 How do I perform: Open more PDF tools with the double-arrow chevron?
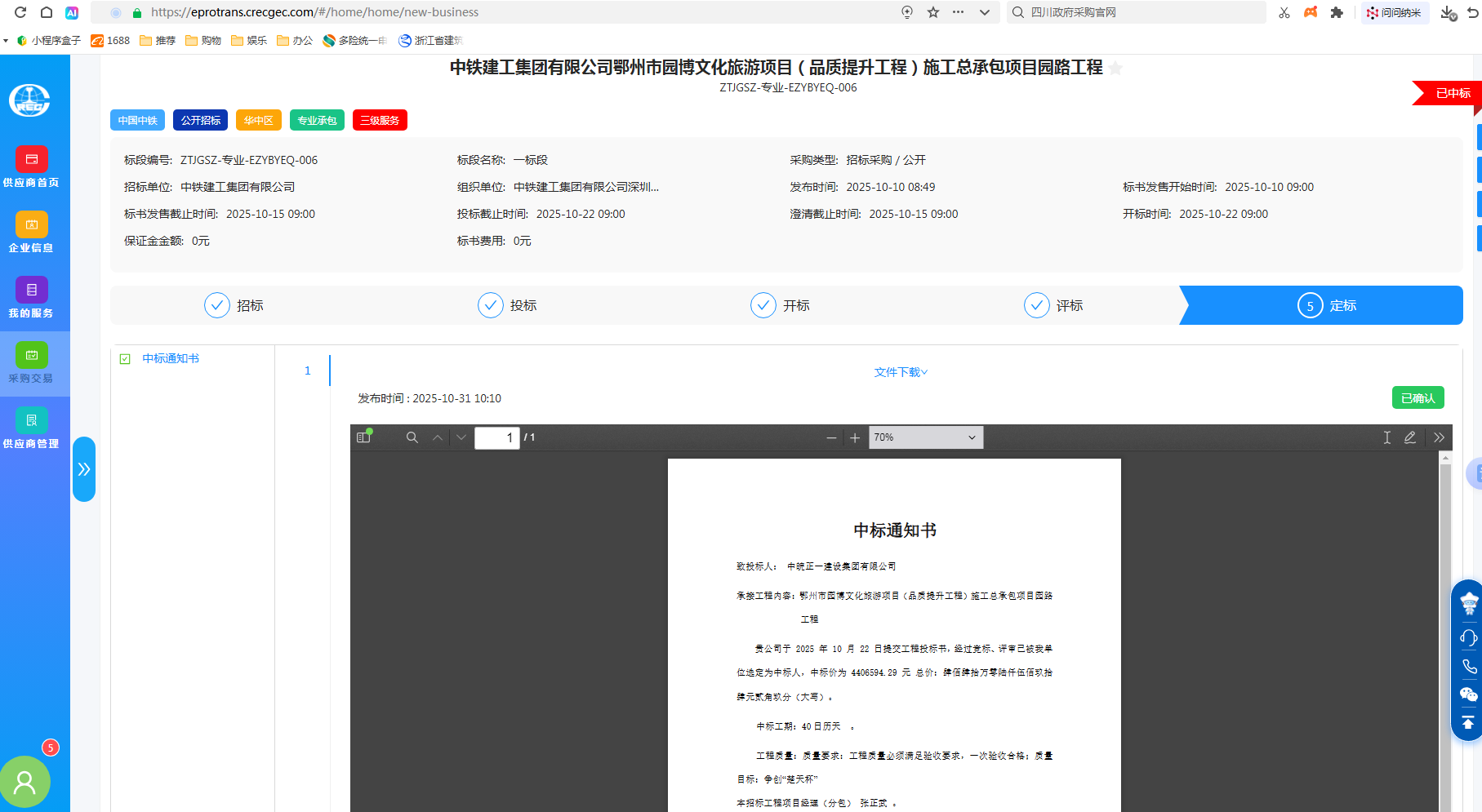pos(1439,437)
